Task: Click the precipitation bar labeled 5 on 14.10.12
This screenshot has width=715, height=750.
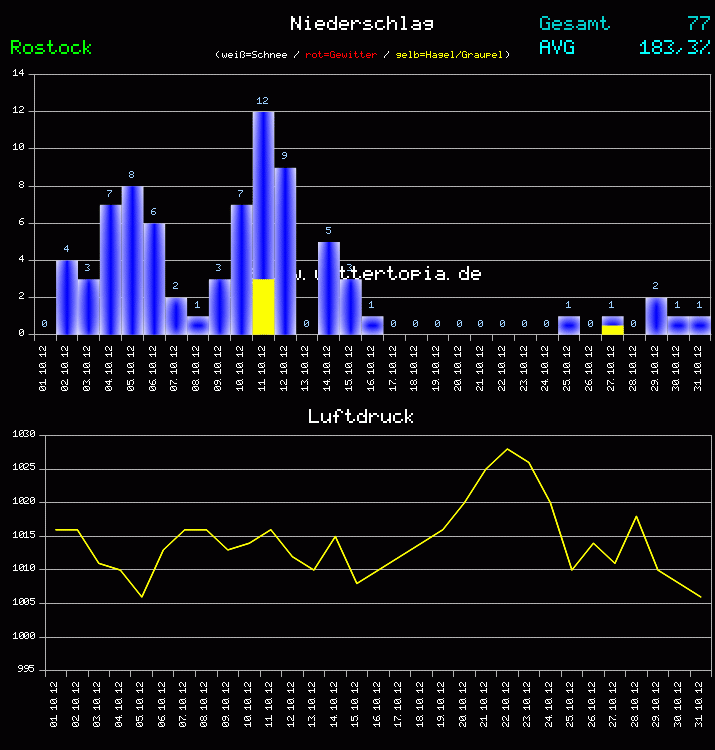Action: (x=329, y=288)
